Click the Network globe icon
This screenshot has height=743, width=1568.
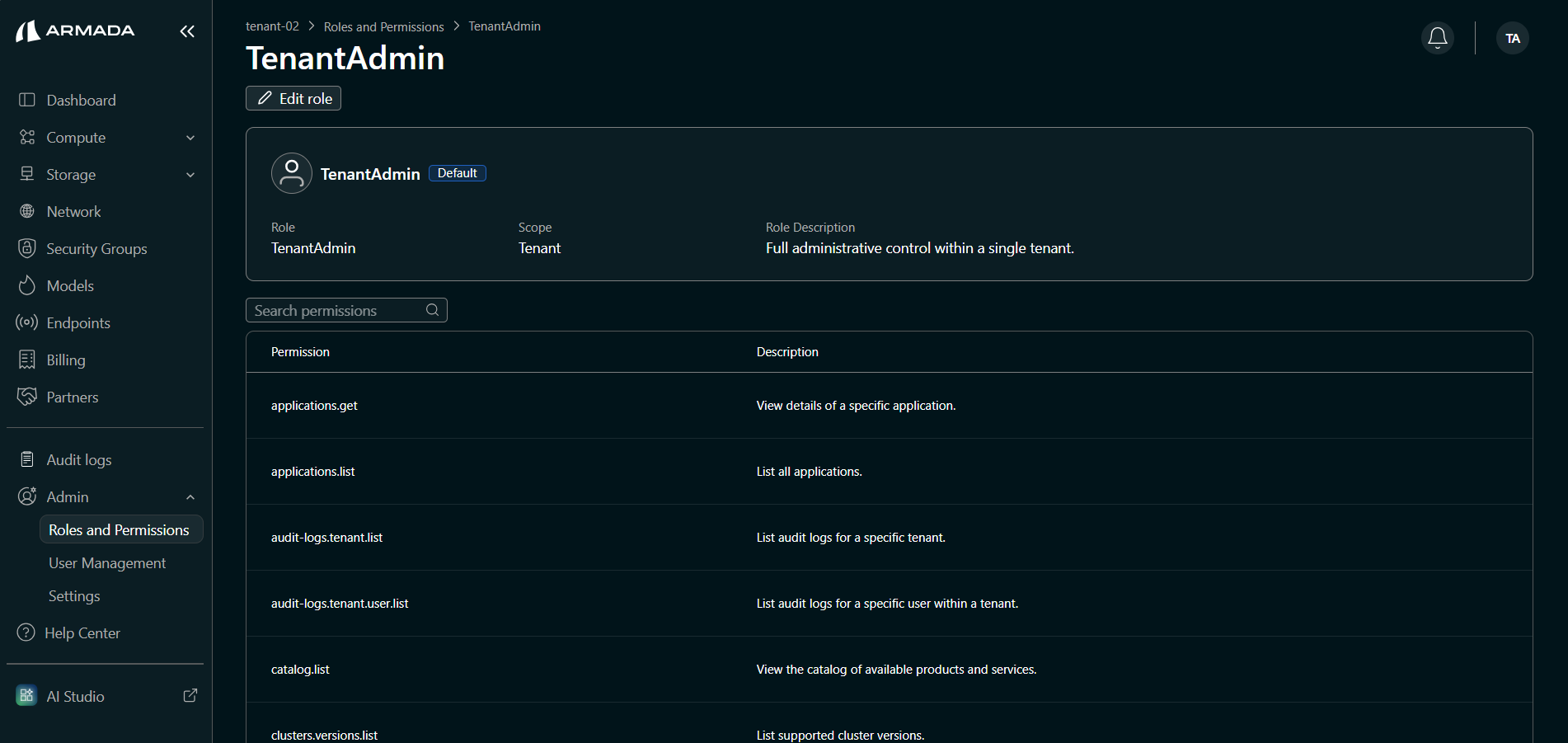(27, 211)
